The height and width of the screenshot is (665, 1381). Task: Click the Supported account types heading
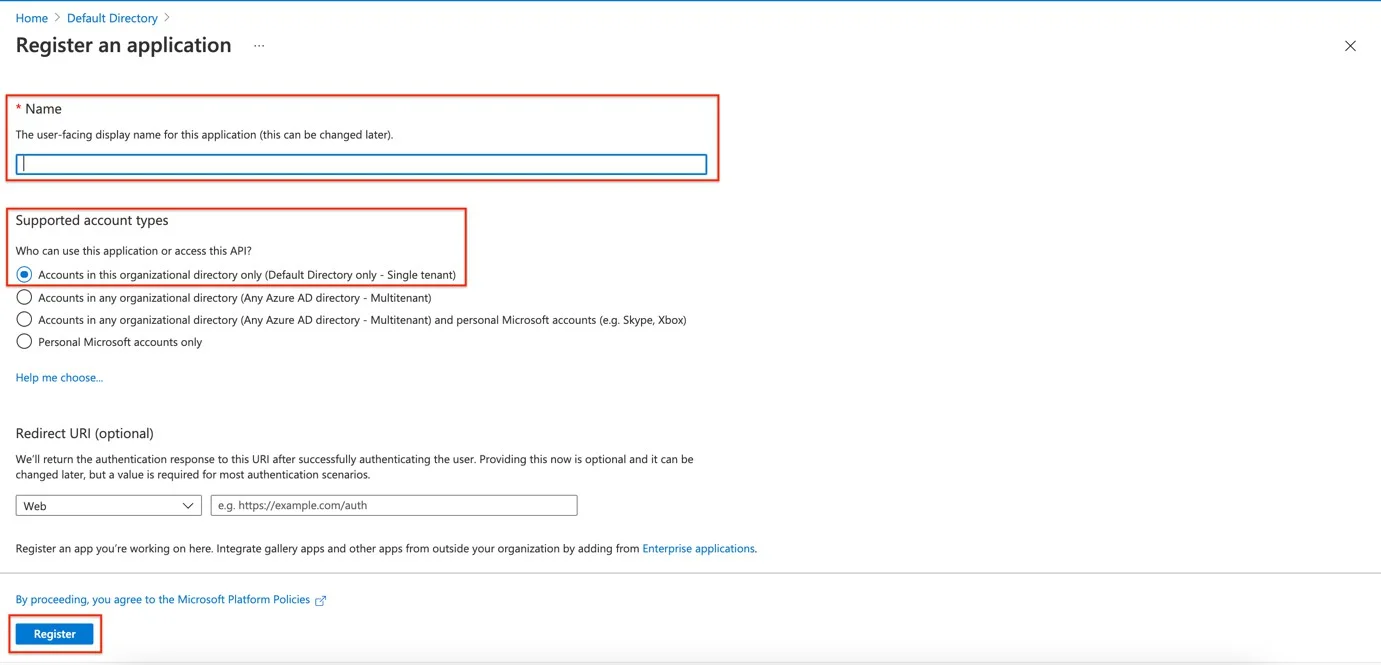pos(92,220)
